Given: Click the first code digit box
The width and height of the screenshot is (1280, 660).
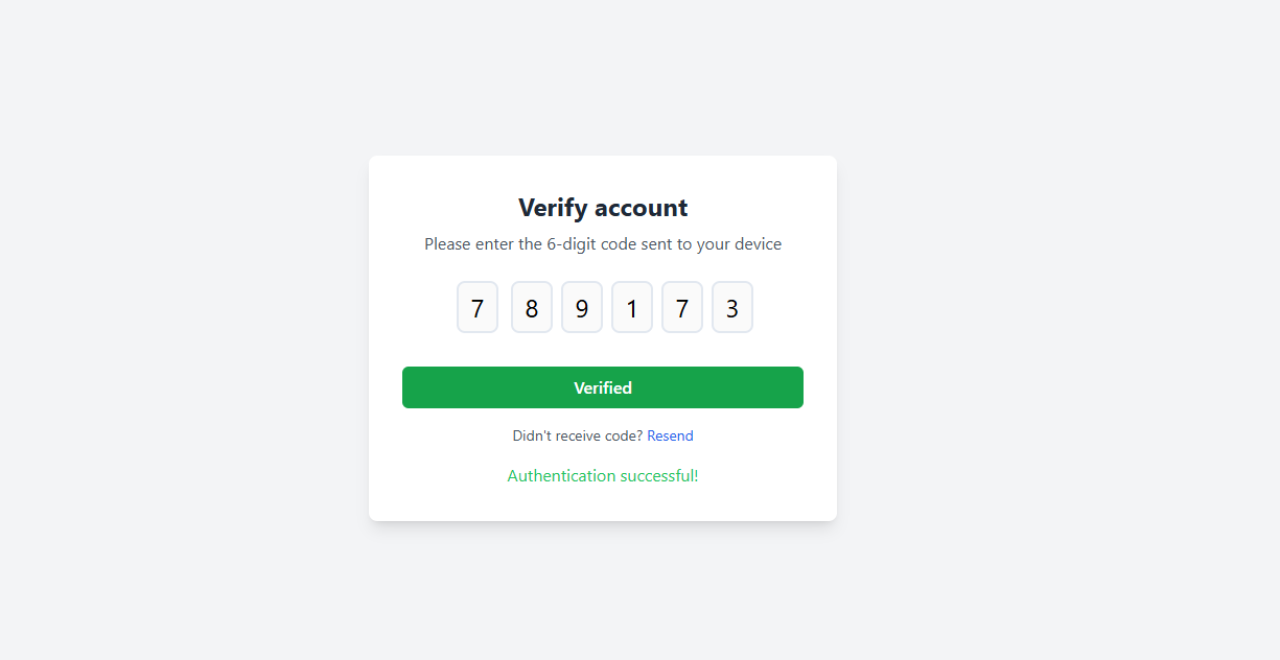Looking at the screenshot, I should tap(477, 307).
